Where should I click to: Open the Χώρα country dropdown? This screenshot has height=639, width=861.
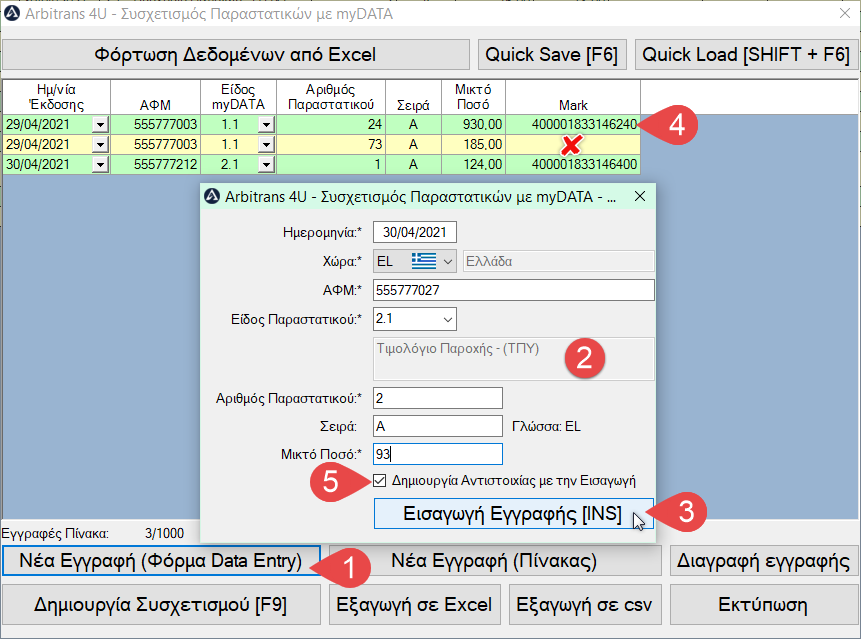[448, 261]
